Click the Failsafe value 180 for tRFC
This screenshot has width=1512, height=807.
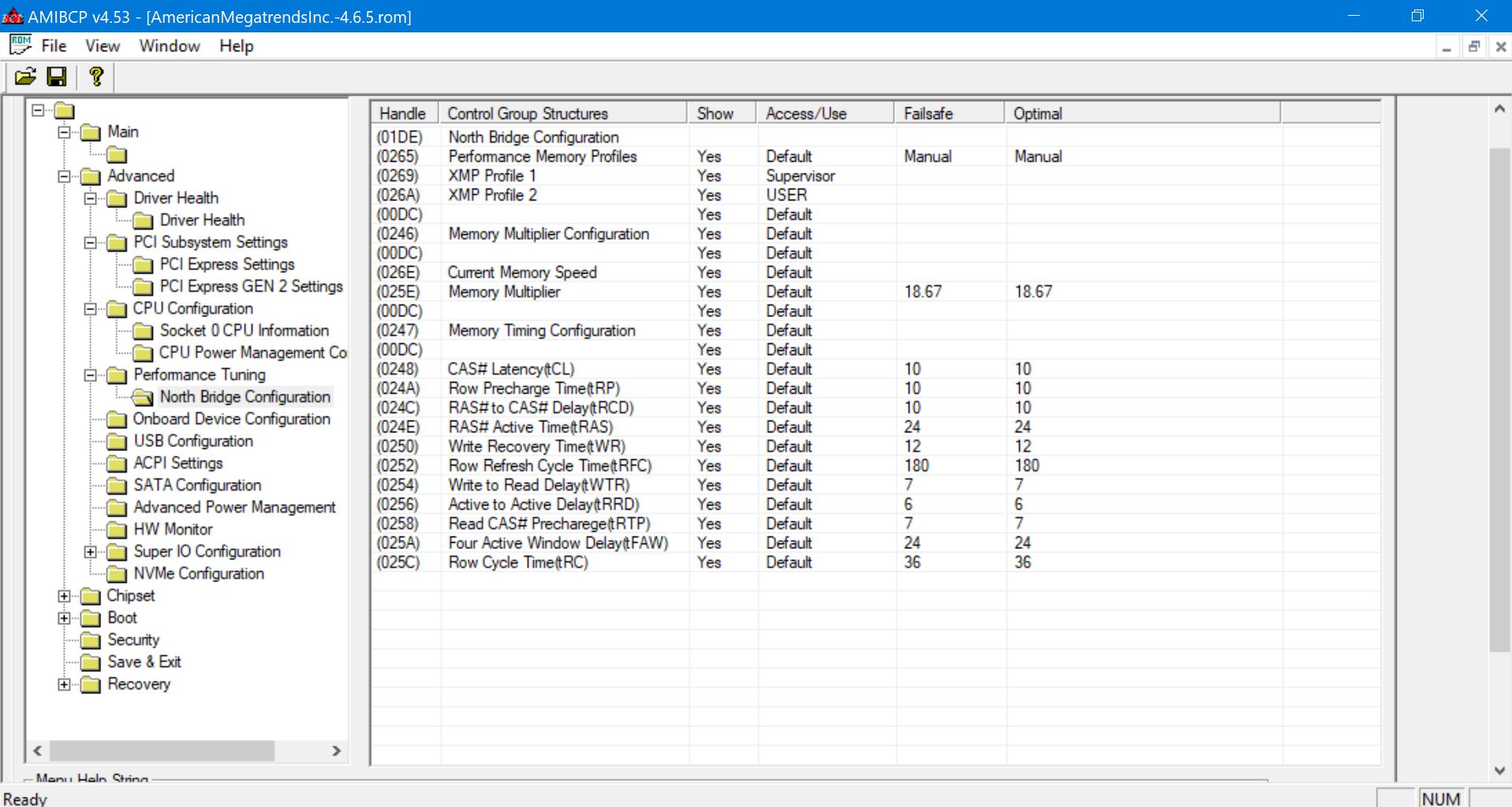pos(917,465)
